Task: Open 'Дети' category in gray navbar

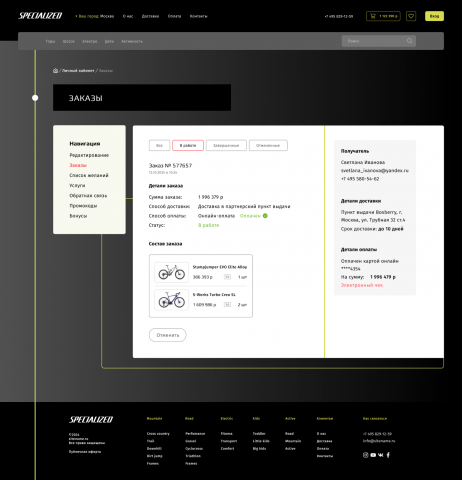Action: click(x=109, y=41)
